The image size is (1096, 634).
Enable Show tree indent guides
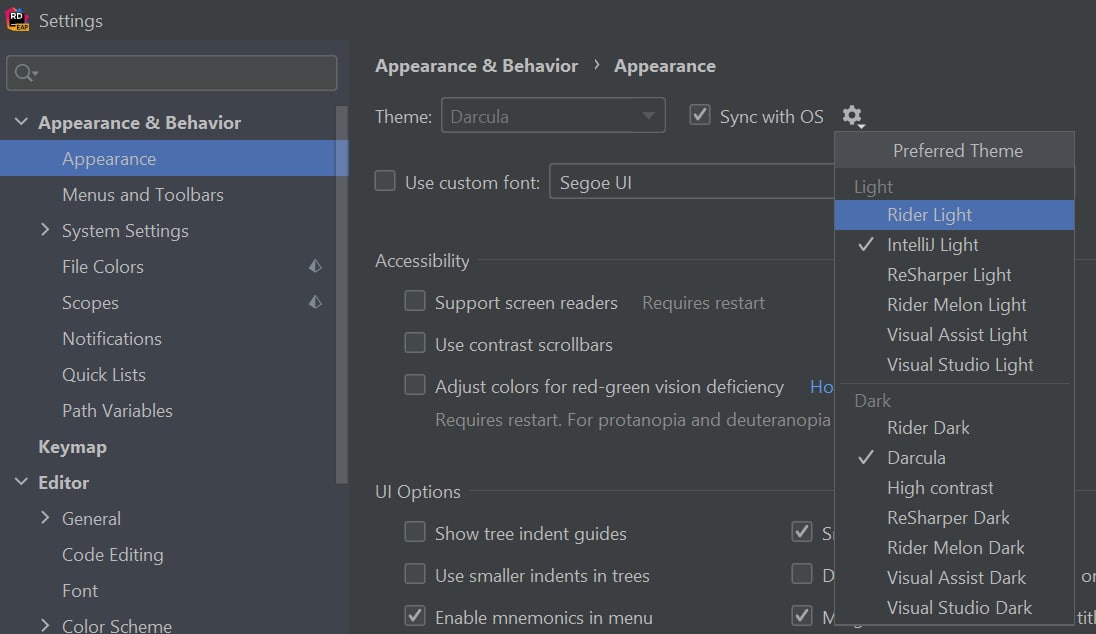[414, 531]
